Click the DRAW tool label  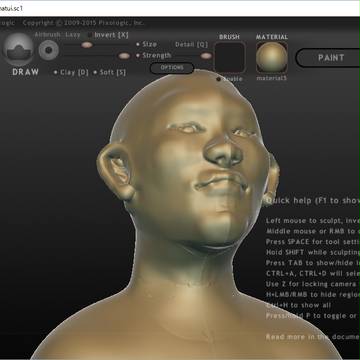26,72
